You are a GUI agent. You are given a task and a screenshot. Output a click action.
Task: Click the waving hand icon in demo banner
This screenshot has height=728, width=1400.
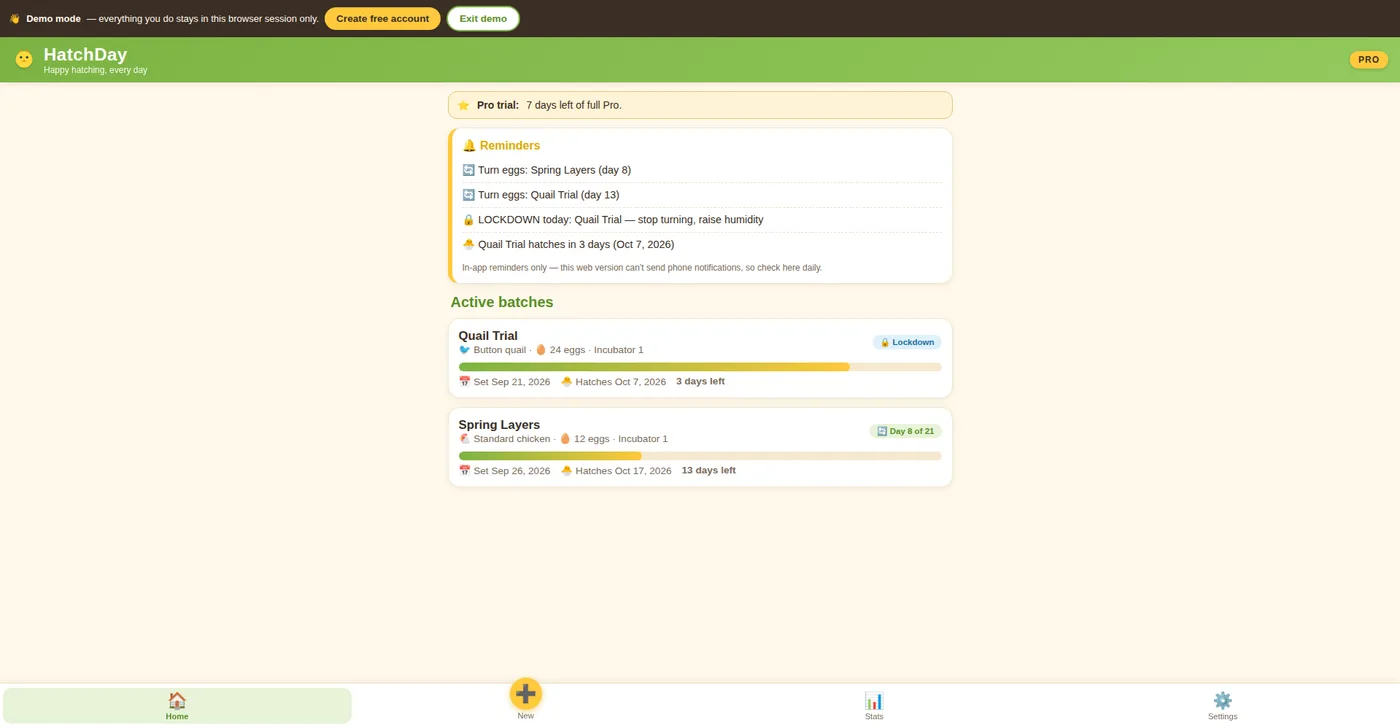click(14, 19)
